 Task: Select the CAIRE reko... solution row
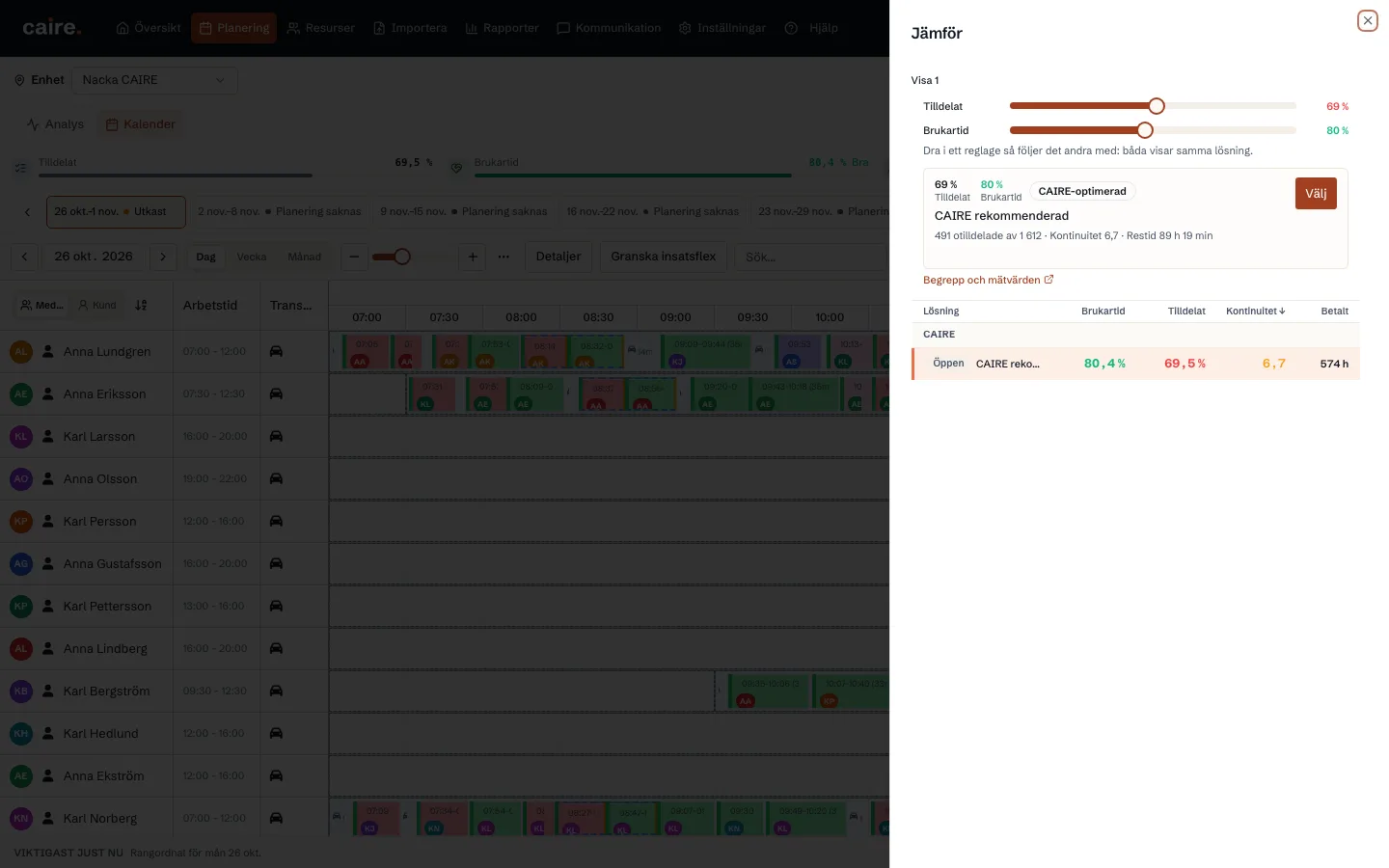click(1135, 364)
